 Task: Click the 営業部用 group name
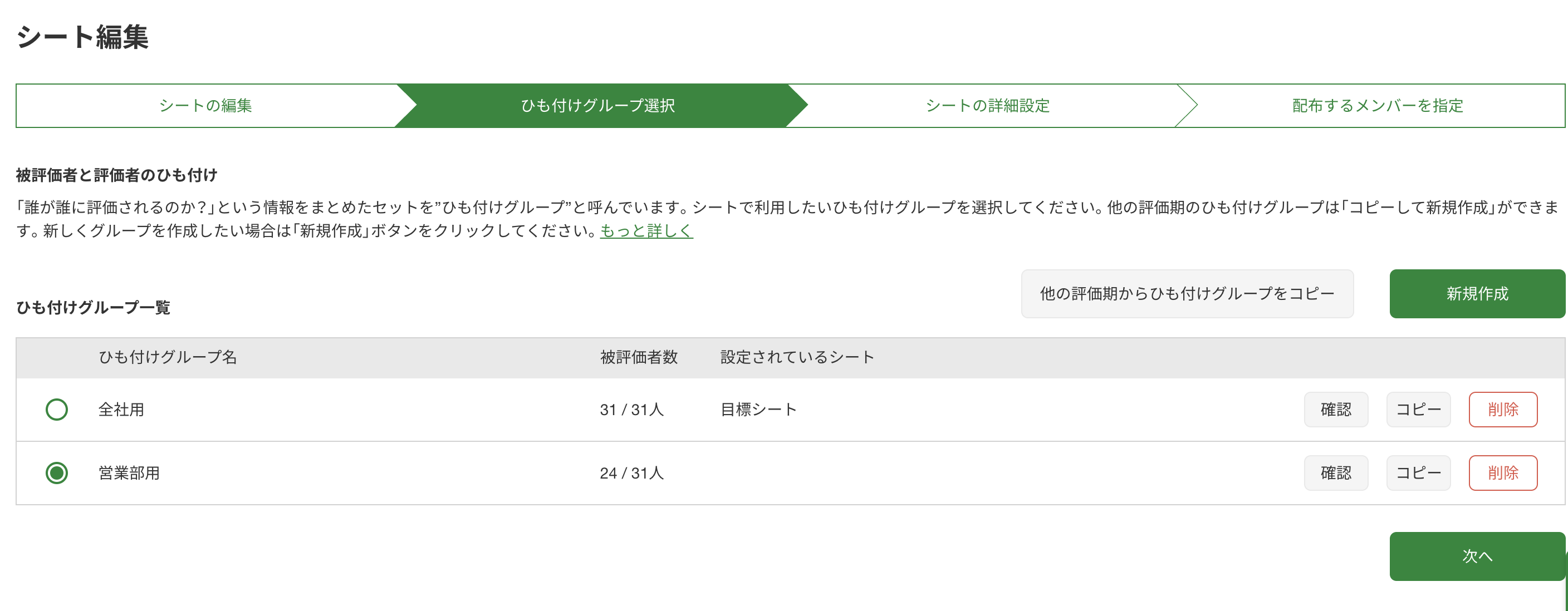[x=129, y=473]
